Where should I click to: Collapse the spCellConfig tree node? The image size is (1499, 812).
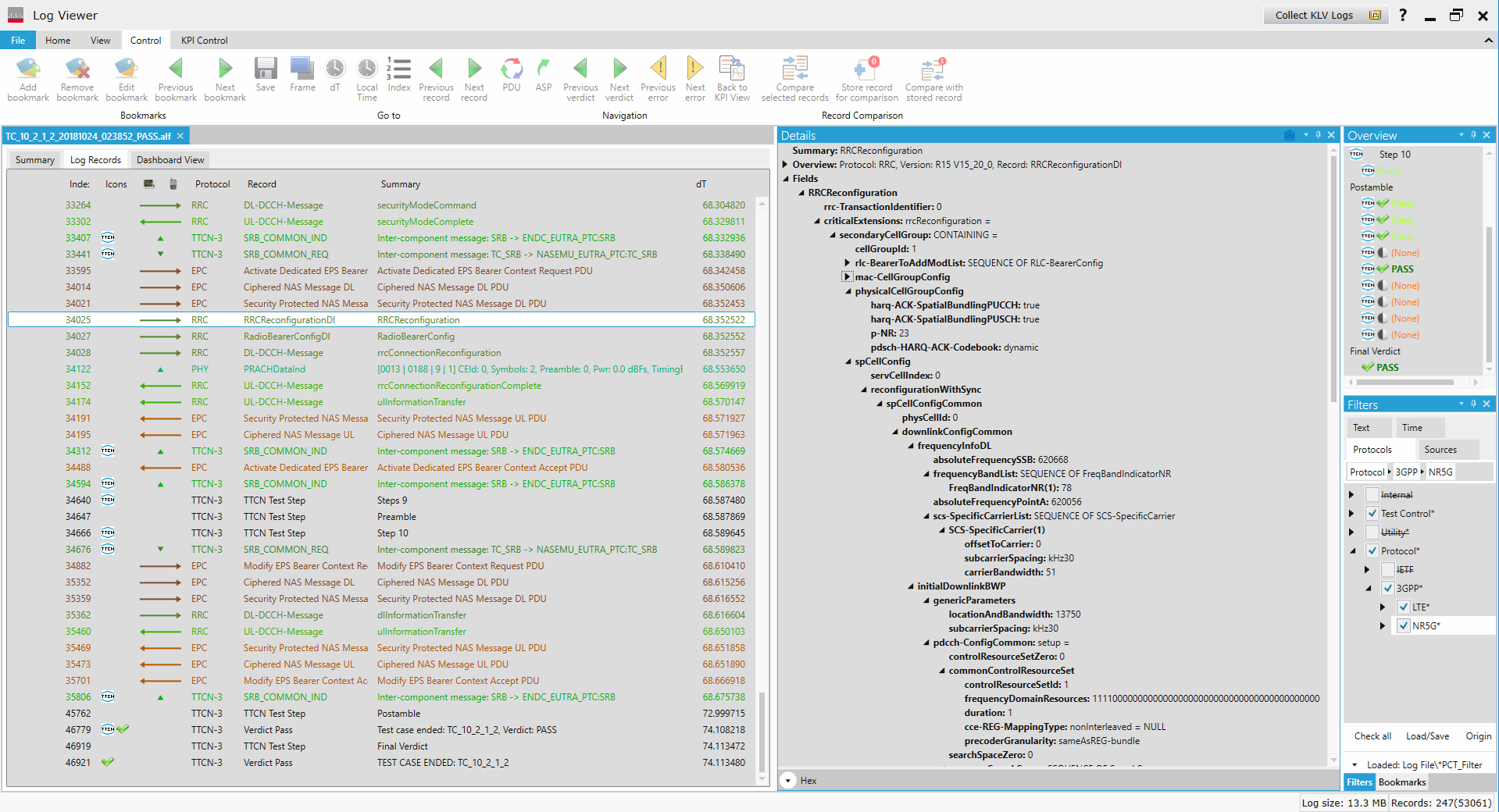848,361
